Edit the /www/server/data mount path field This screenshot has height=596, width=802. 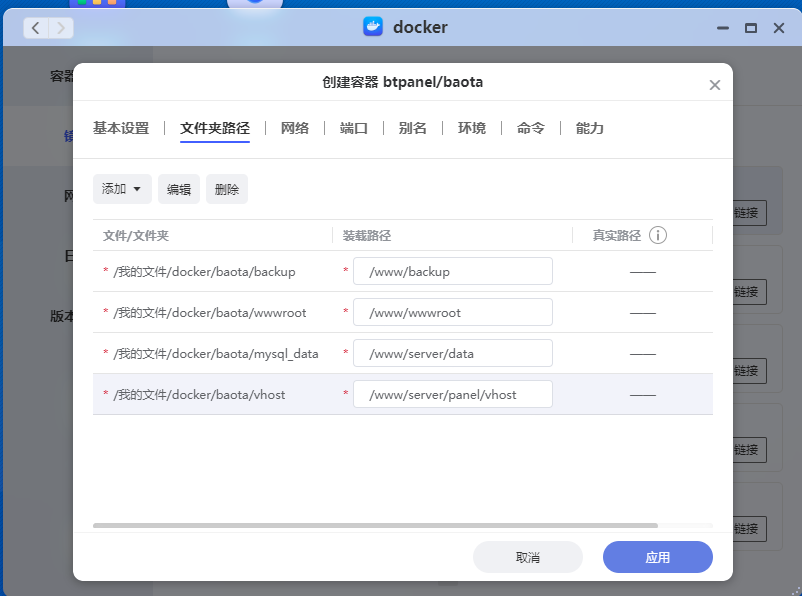(453, 353)
